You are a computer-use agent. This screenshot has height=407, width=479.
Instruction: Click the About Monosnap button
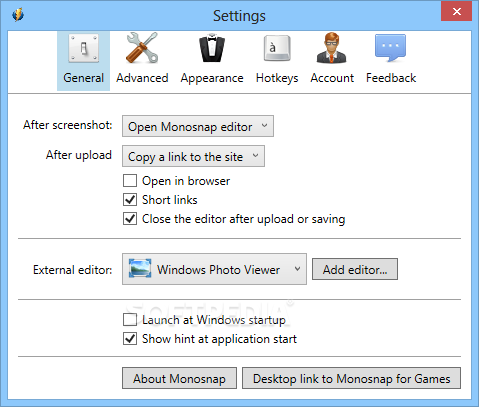coord(179,378)
